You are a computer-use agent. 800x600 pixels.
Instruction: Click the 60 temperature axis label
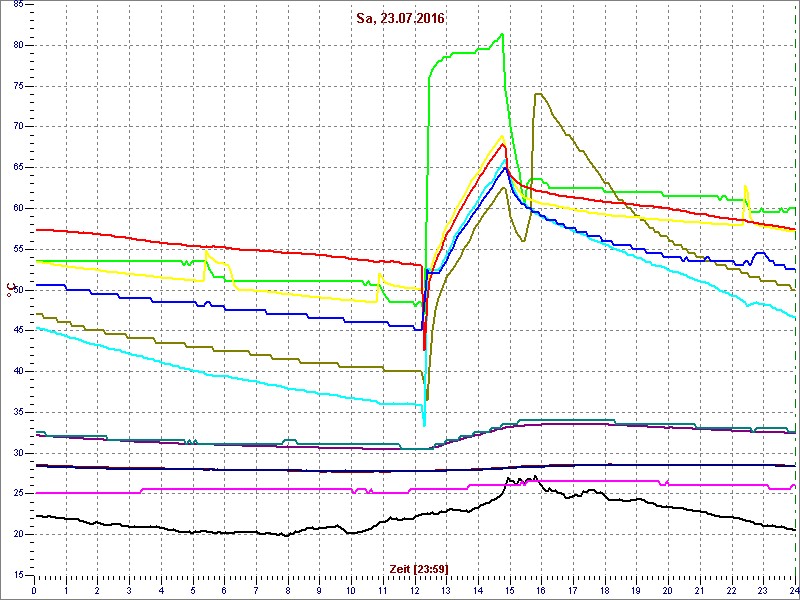point(18,209)
